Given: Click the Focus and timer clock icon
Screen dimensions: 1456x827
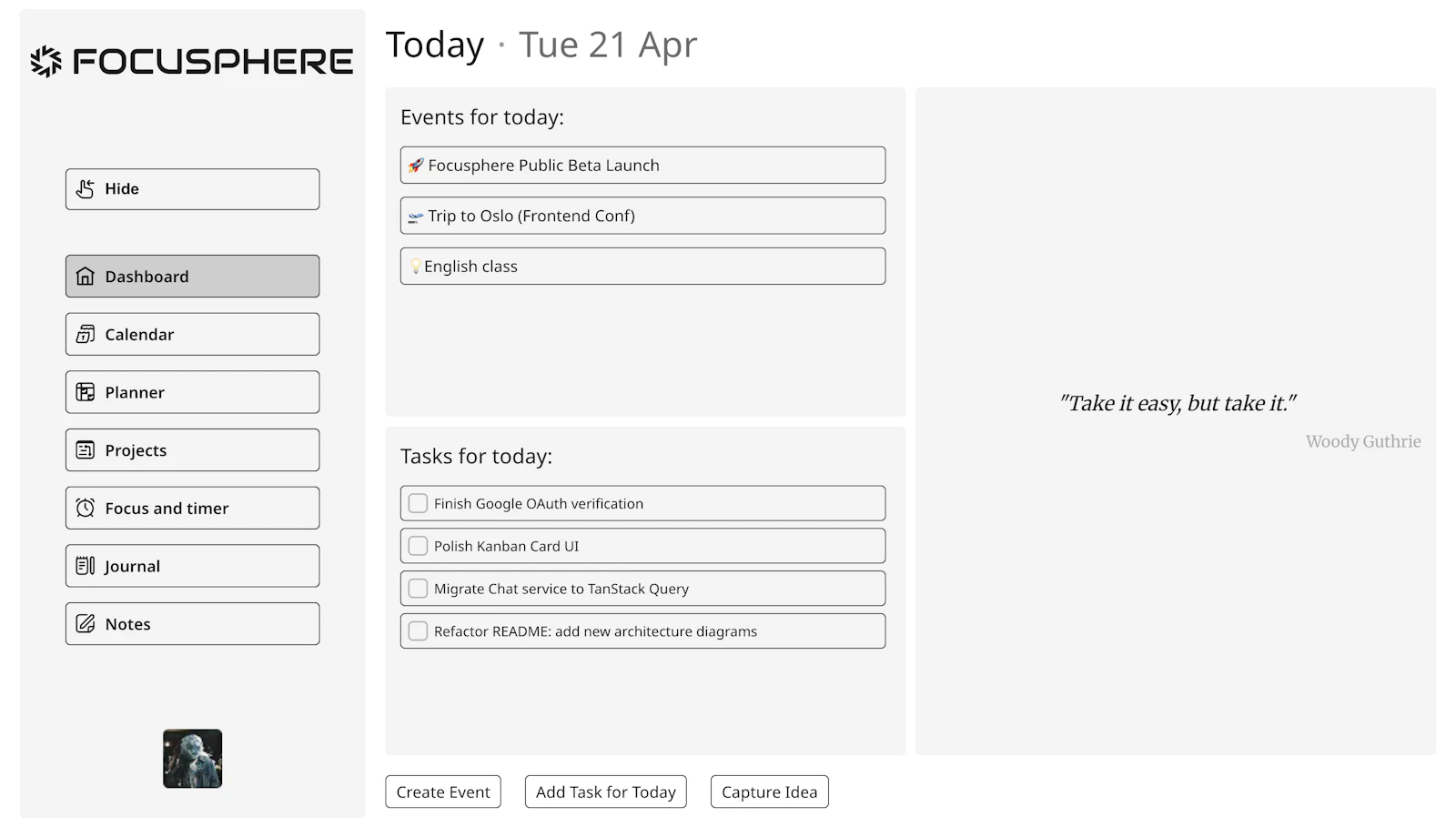Looking at the screenshot, I should tap(86, 508).
